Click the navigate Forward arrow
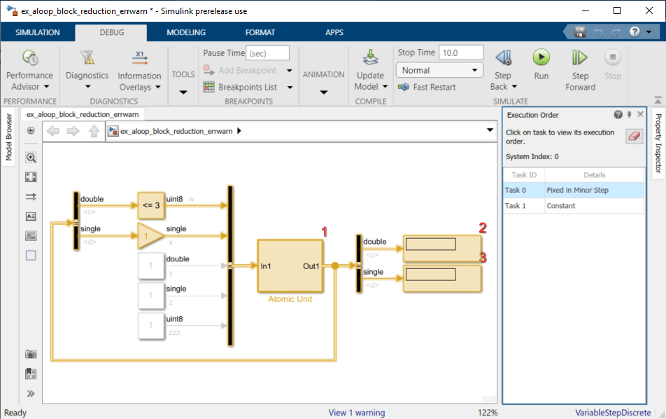 click(x=73, y=131)
